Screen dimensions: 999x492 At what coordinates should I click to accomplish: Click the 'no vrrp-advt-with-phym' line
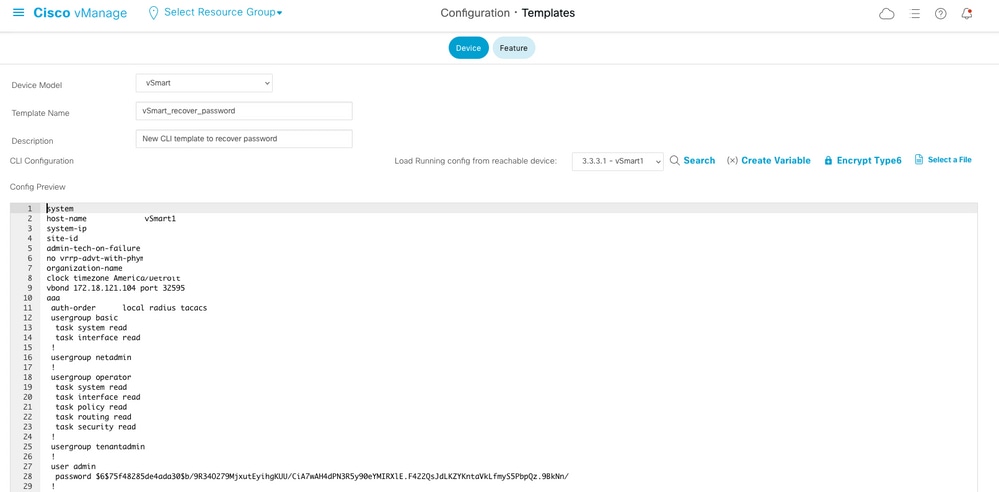pos(95,258)
